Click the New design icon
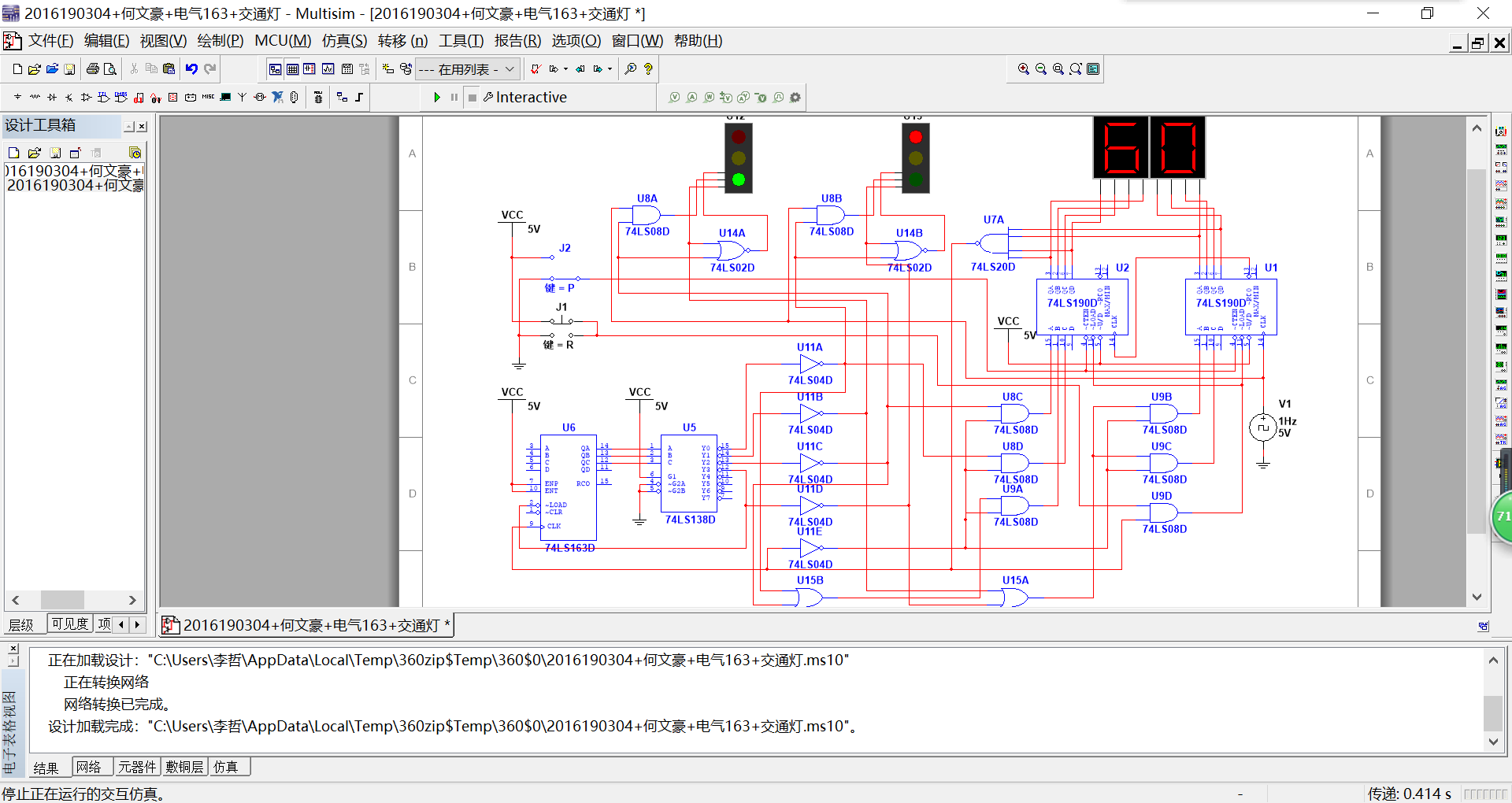 click(17, 69)
